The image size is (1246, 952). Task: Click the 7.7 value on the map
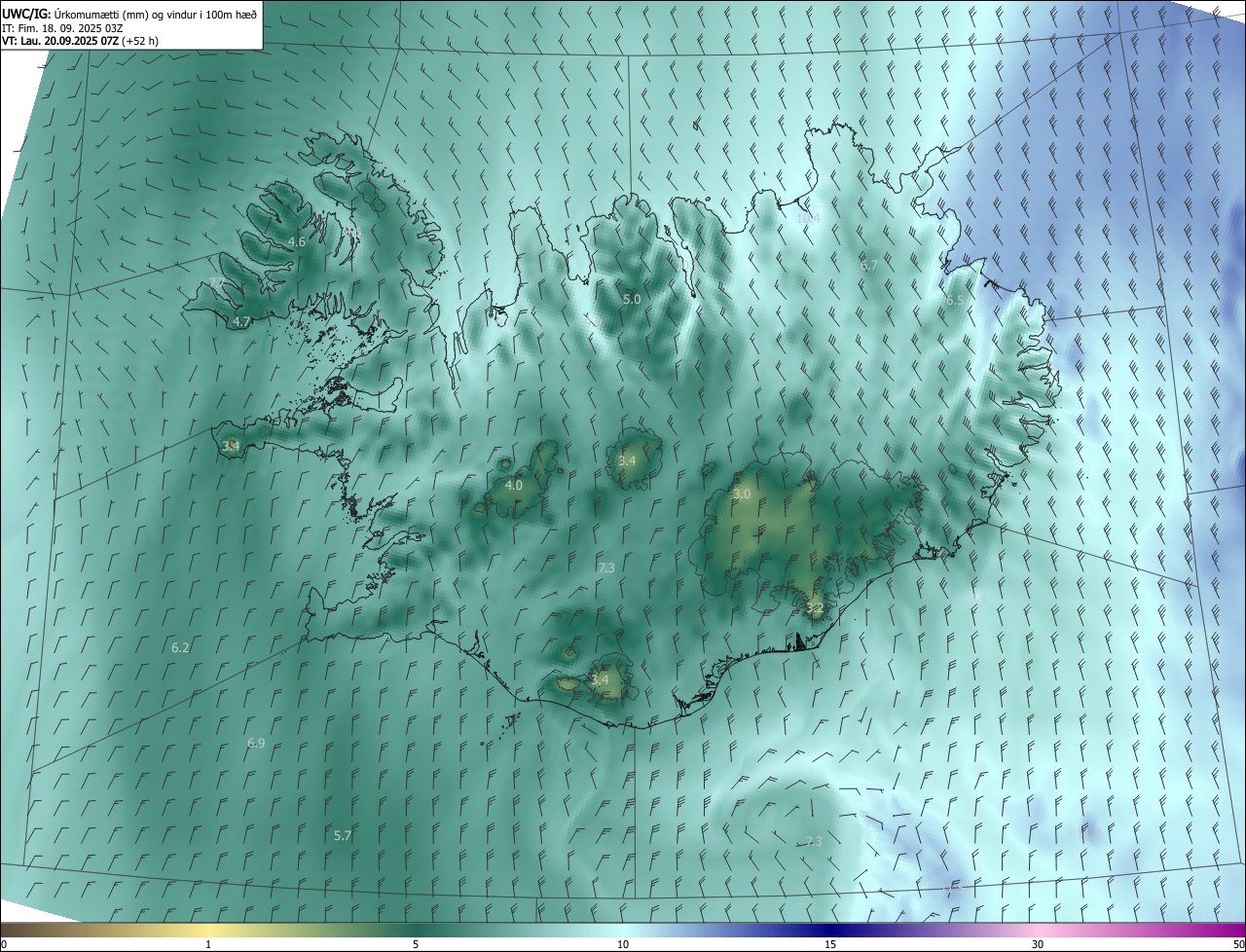pos(217,283)
